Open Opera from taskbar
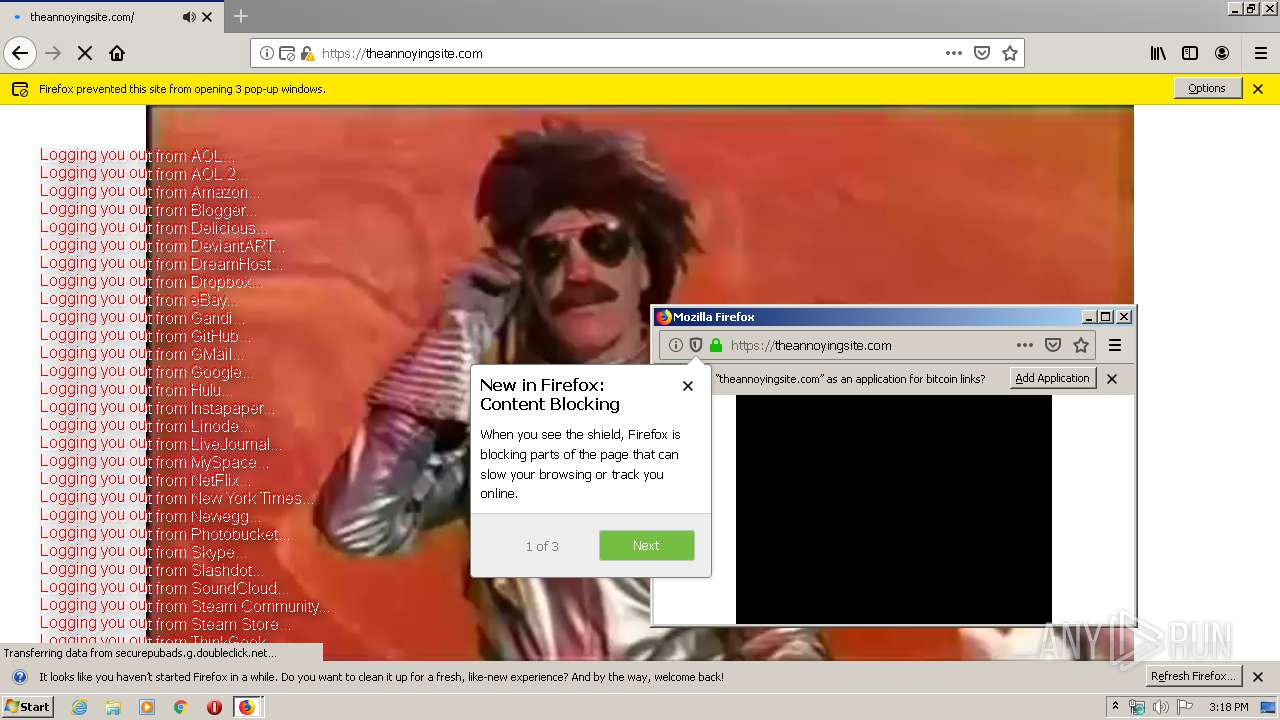 tap(214, 707)
